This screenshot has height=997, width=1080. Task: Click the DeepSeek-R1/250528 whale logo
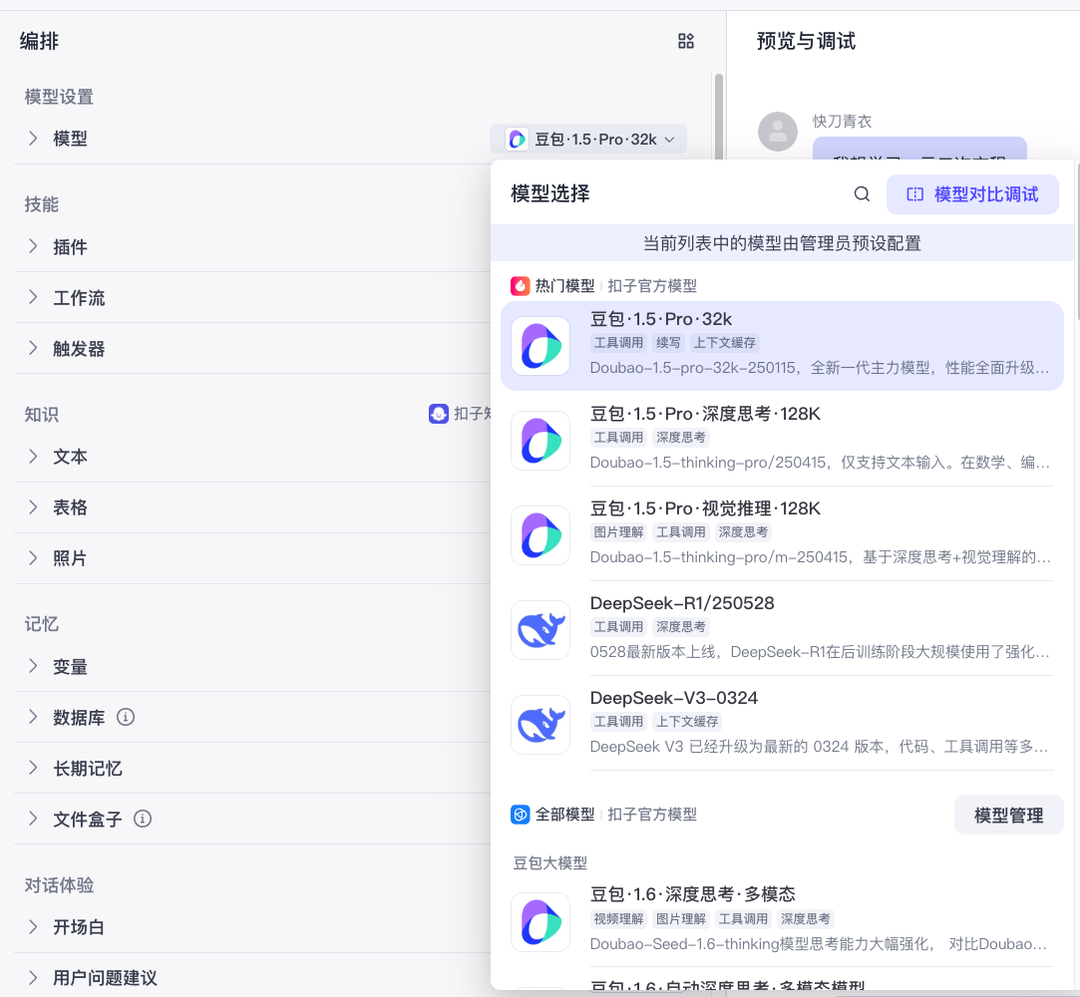(541, 630)
